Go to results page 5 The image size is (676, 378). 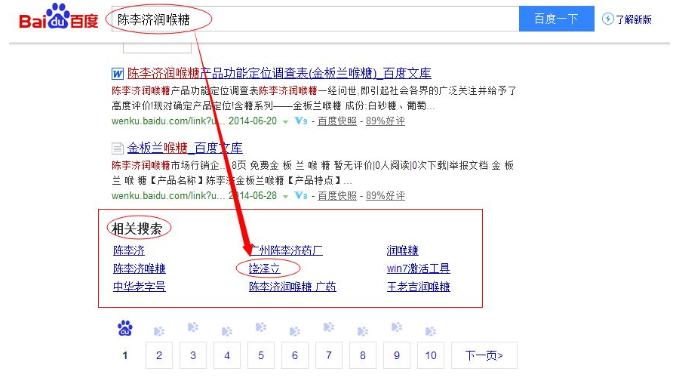point(261,355)
